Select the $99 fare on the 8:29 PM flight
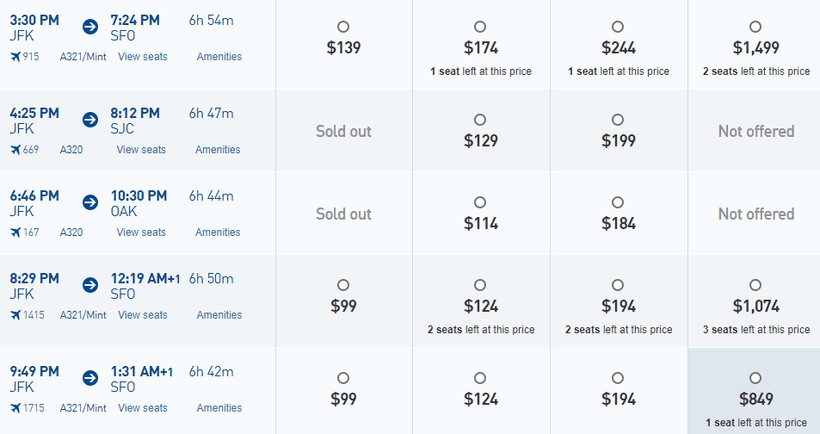This screenshot has height=434, width=820. tap(343, 285)
